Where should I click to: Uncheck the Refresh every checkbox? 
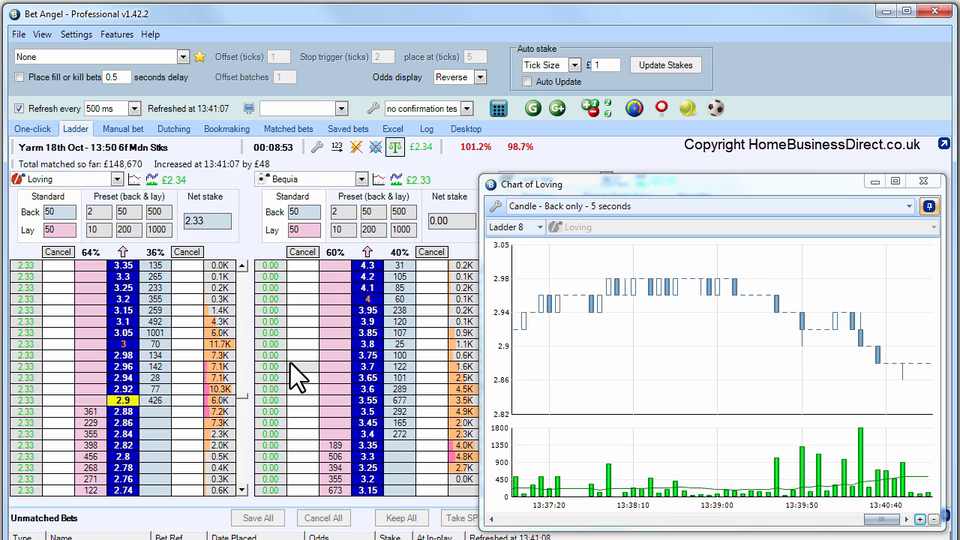[x=20, y=108]
